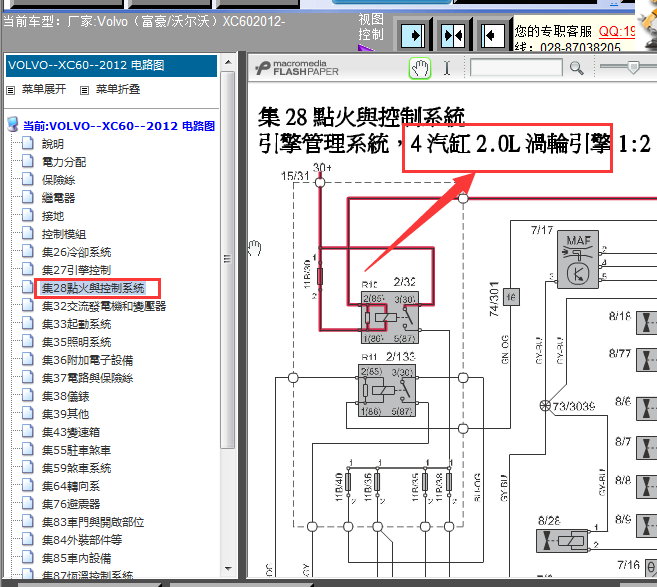Open the 電力分配 tree item
The width and height of the screenshot is (657, 587).
click(x=64, y=162)
